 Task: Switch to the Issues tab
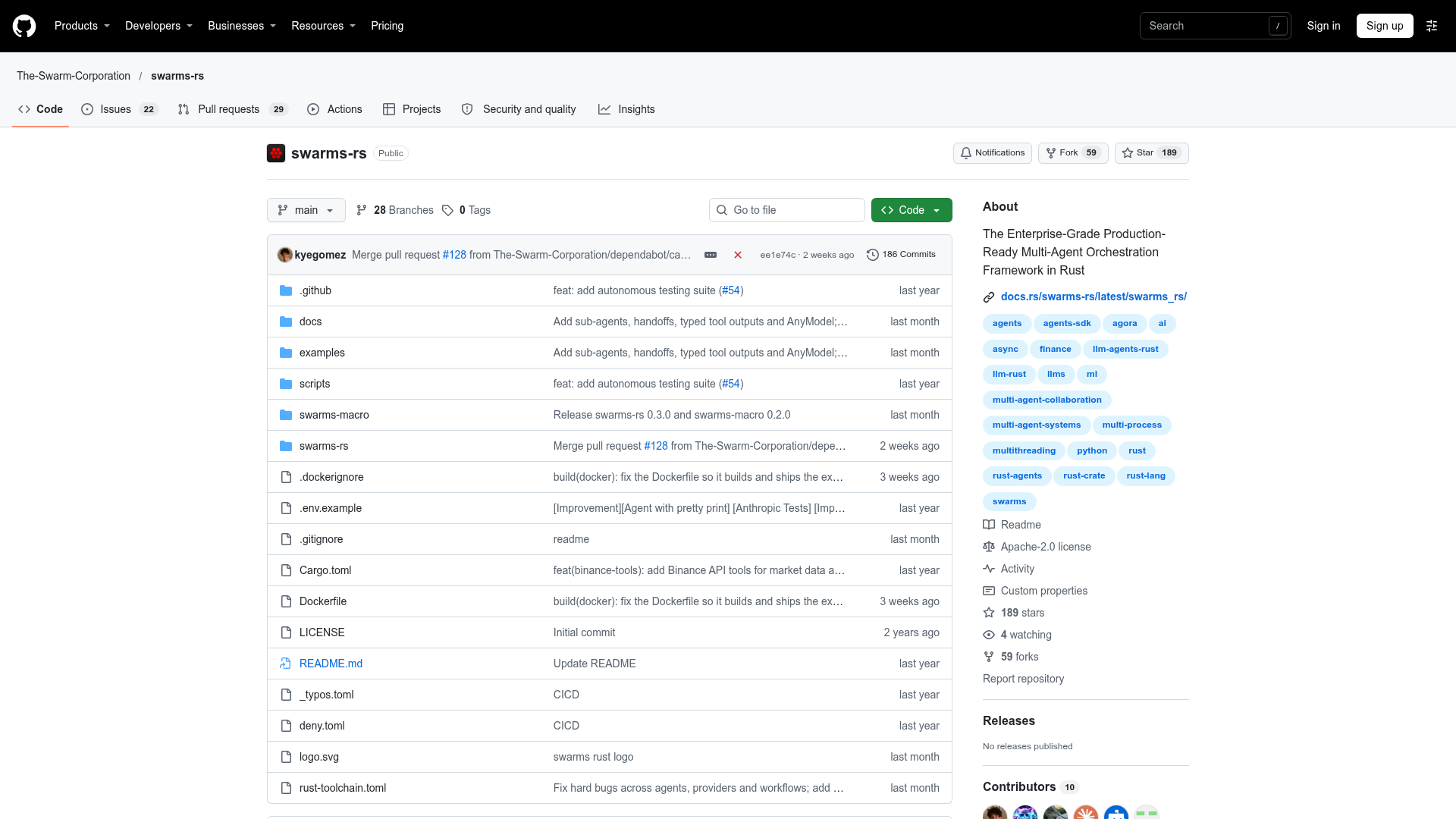click(119, 109)
